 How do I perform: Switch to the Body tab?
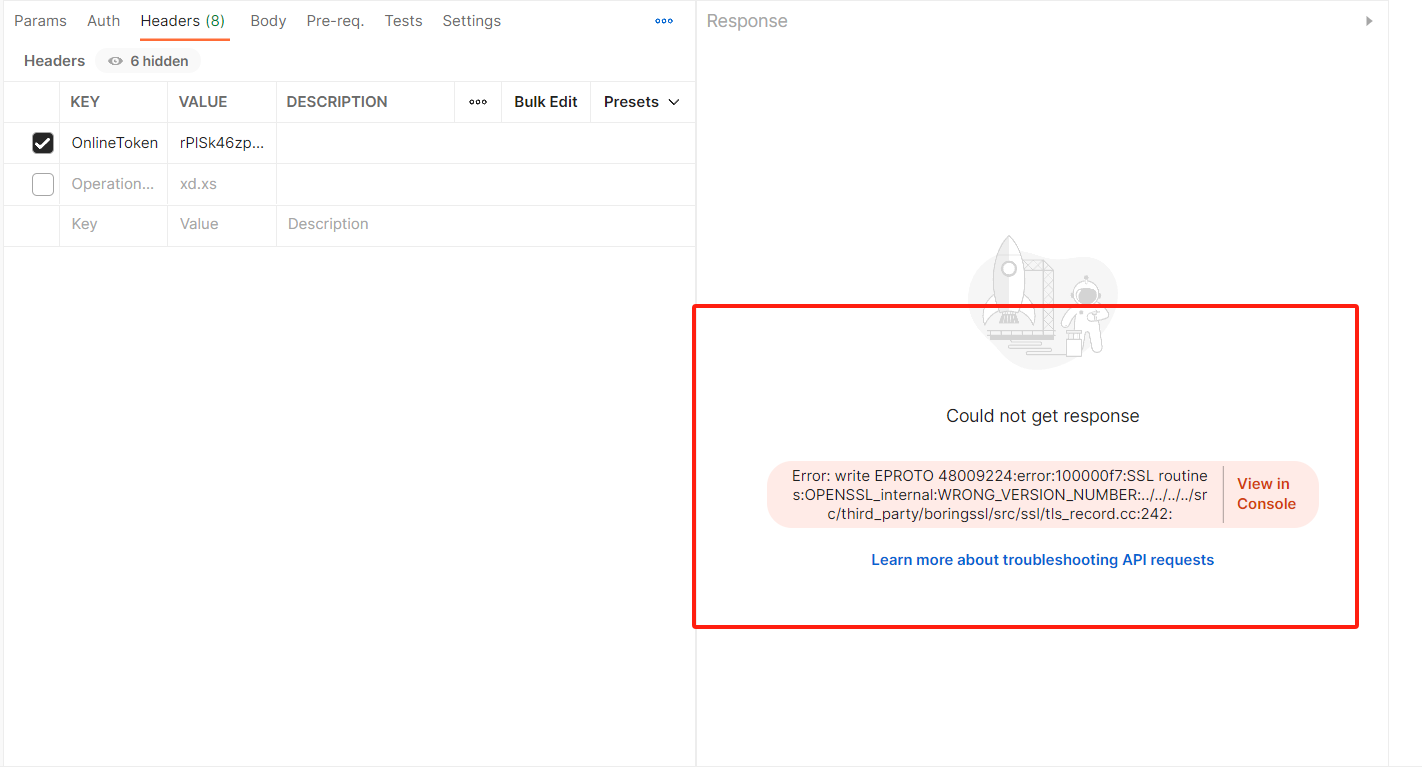pos(268,21)
